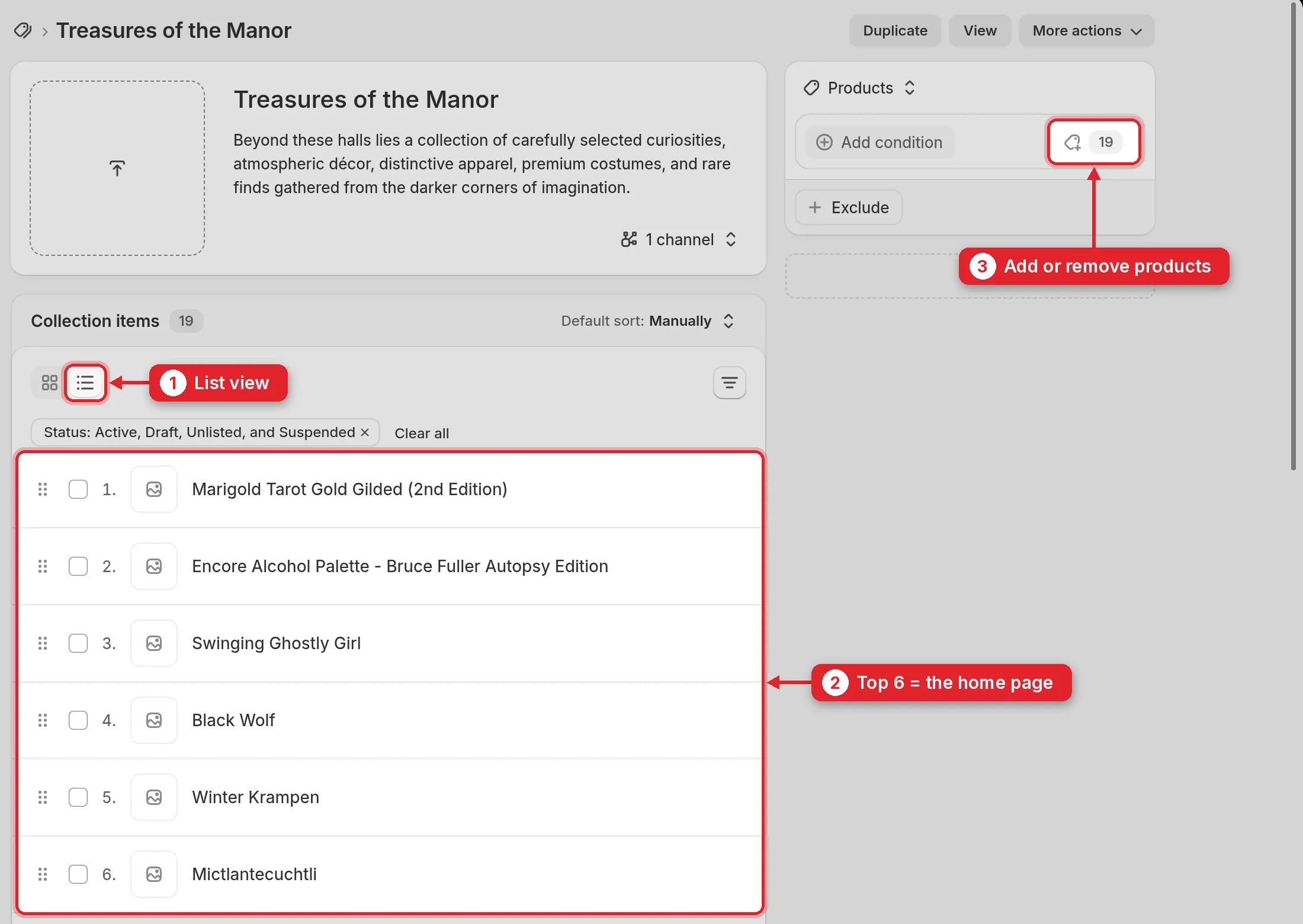The image size is (1303, 924).
Task: Click the image thumbnail icon for Swinging Ghostly Girl
Action: click(154, 643)
